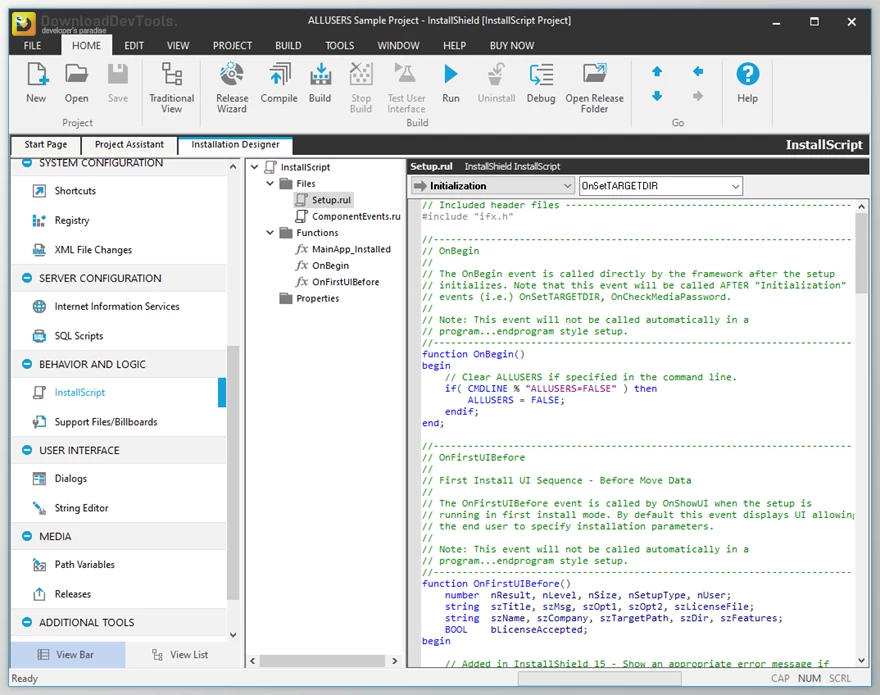Select ComponentEvents.rul tree item
This screenshot has height=695, width=880.
pyautogui.click(x=349, y=216)
